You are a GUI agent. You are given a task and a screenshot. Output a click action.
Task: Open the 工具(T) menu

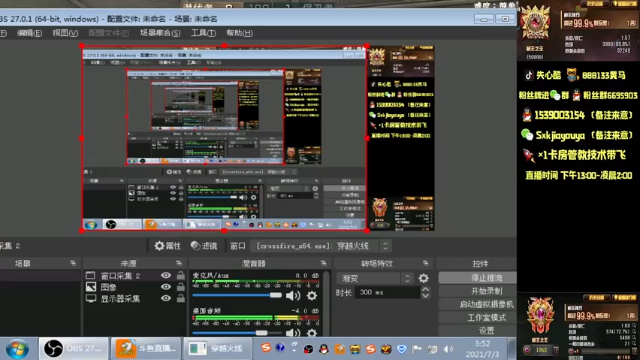coord(203,33)
